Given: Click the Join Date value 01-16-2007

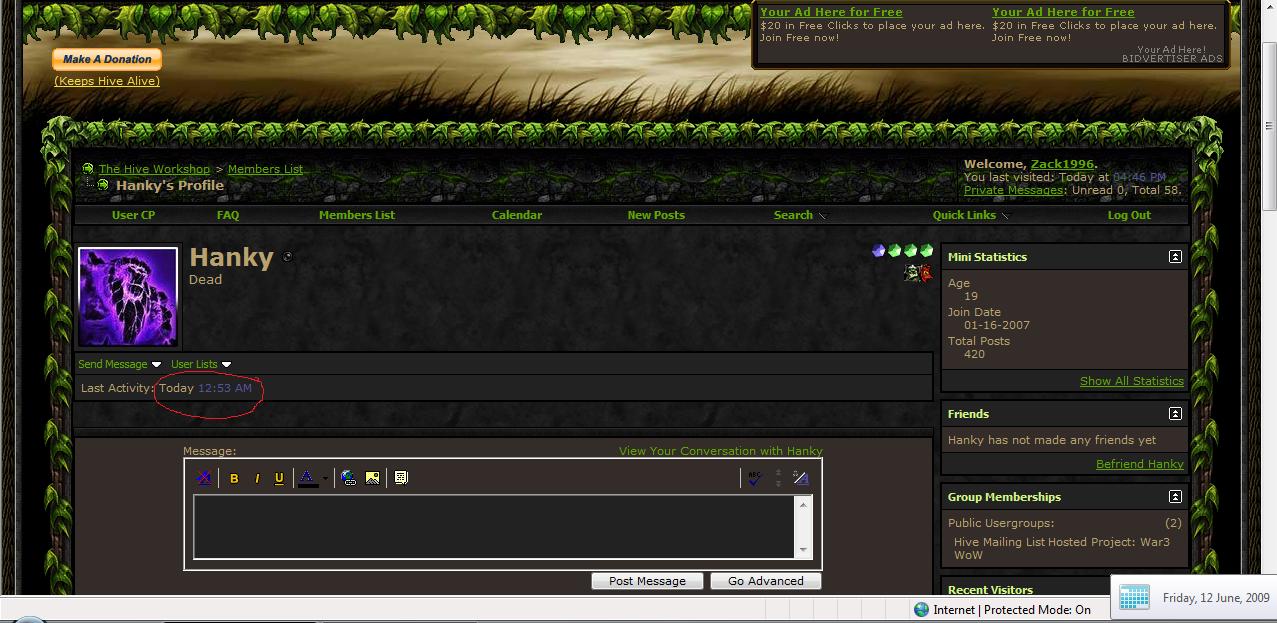Looking at the screenshot, I should point(997,325).
